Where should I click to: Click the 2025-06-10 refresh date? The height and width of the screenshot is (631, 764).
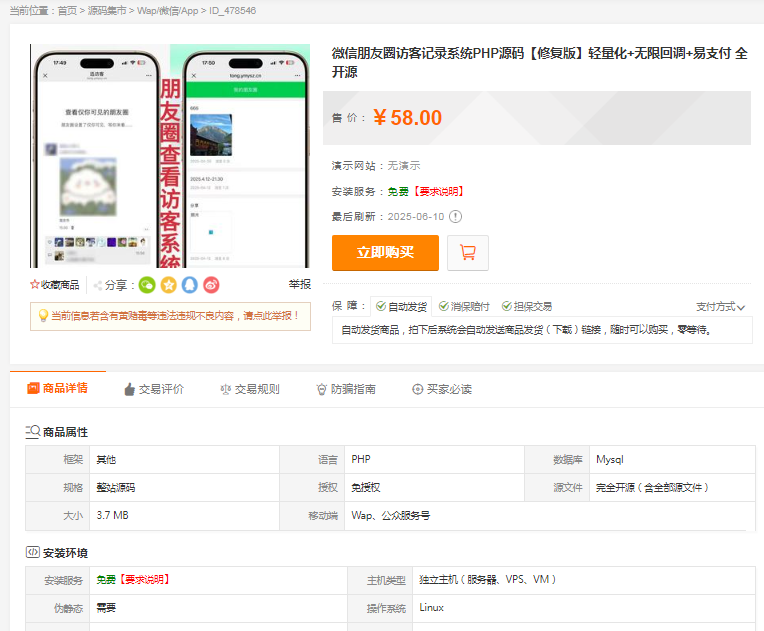click(416, 216)
